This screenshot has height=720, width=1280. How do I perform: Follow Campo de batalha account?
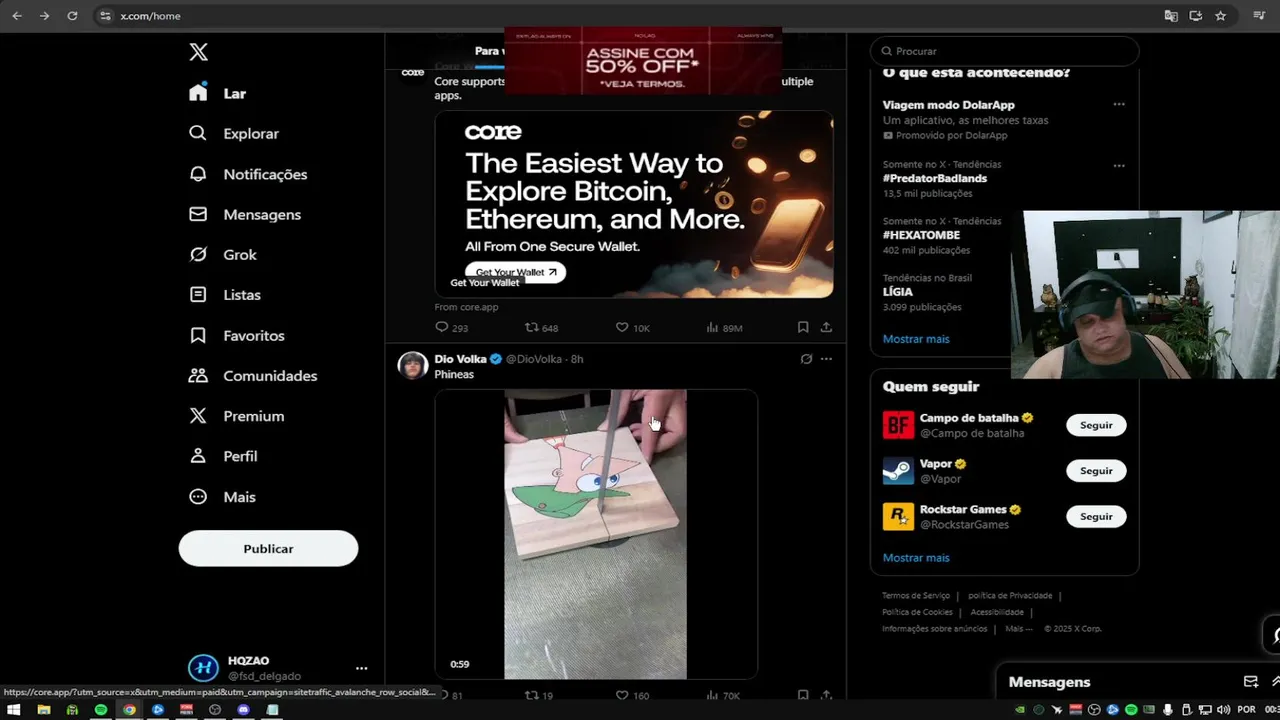click(1096, 425)
